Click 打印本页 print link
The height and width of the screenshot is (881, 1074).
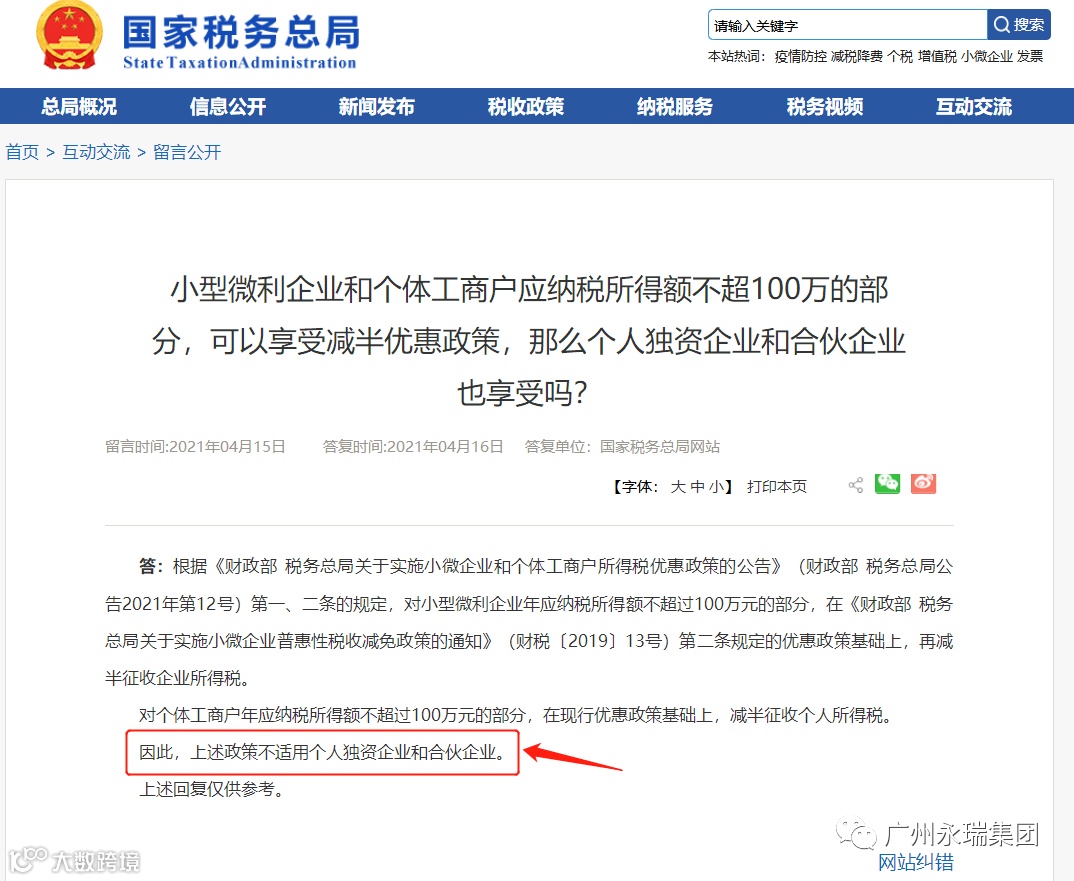tap(777, 486)
